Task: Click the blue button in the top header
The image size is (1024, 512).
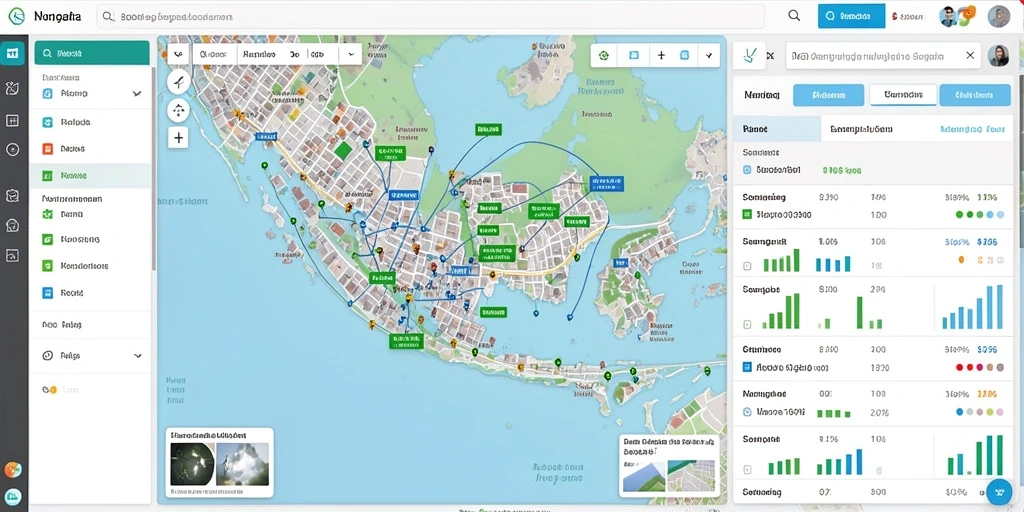Action: click(x=851, y=16)
